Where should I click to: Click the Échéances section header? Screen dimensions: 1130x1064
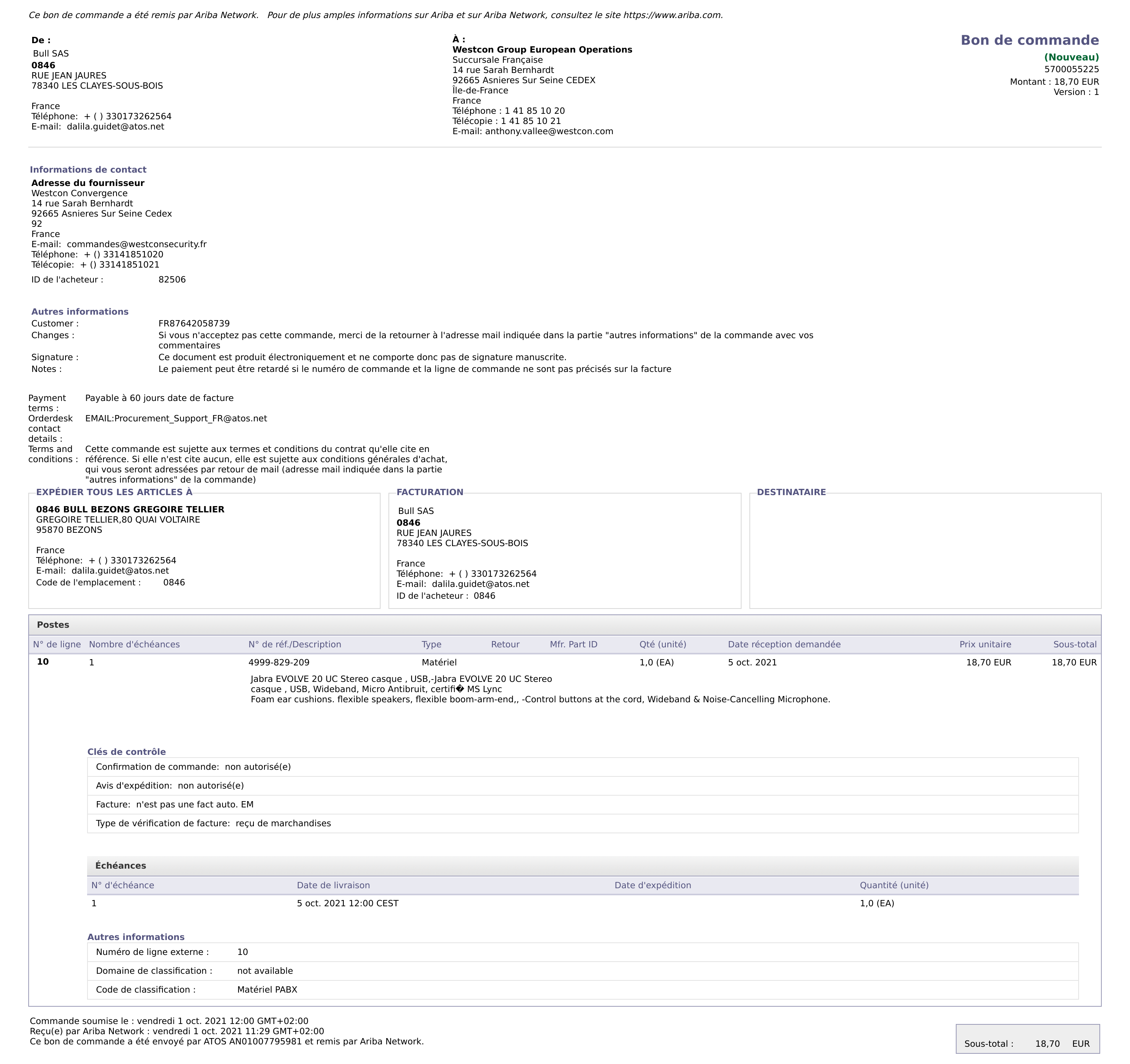[120, 866]
